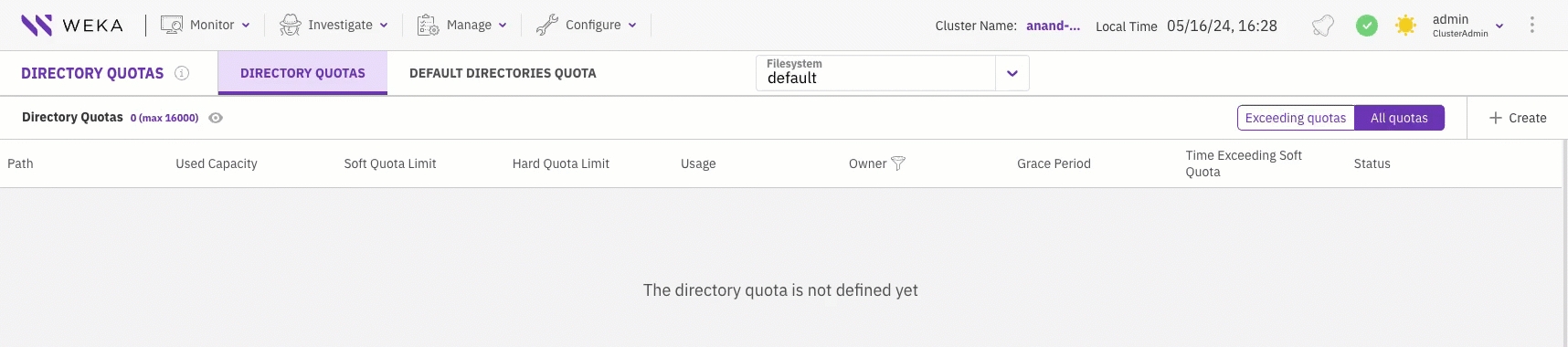This screenshot has height=347, width=1568.
Task: Open the Investigate dropdown menu
Action: pyautogui.click(x=334, y=25)
